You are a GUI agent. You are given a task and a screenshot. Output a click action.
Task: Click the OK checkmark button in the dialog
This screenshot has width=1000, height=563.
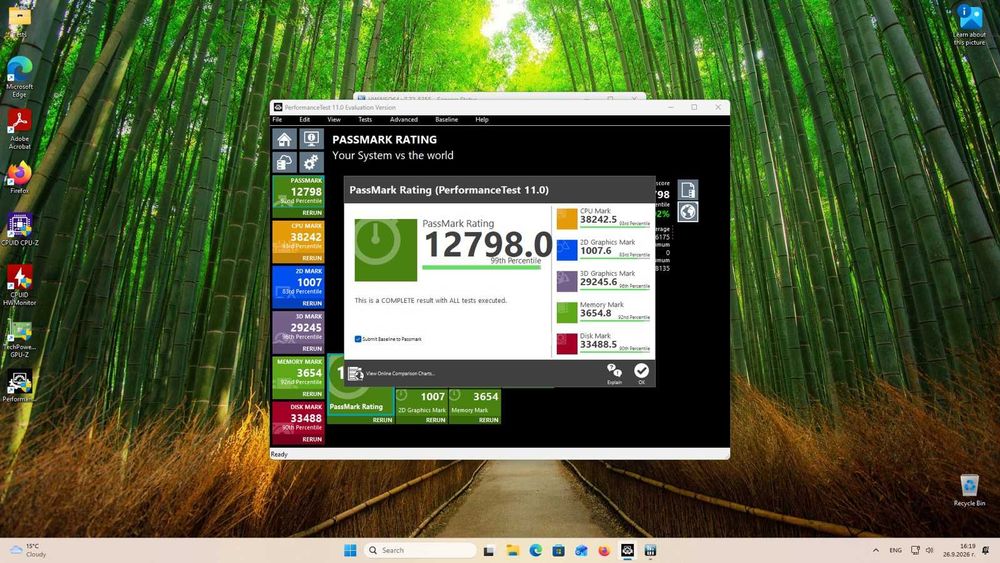tap(641, 373)
